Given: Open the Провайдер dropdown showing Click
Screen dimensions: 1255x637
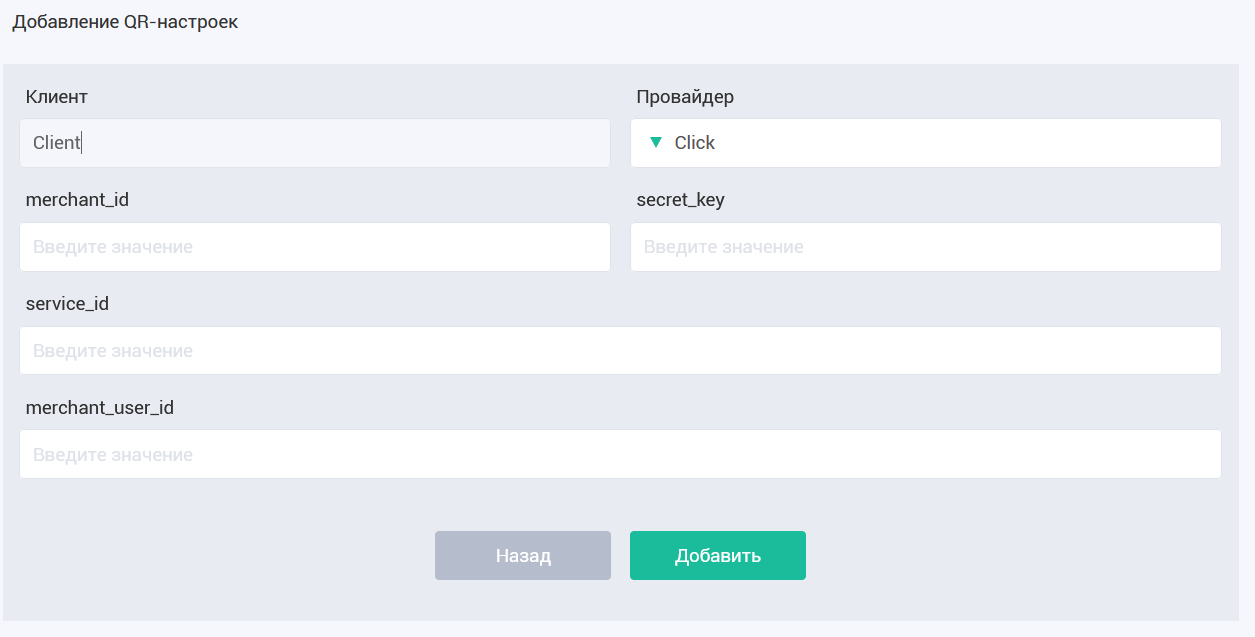Looking at the screenshot, I should (925, 143).
